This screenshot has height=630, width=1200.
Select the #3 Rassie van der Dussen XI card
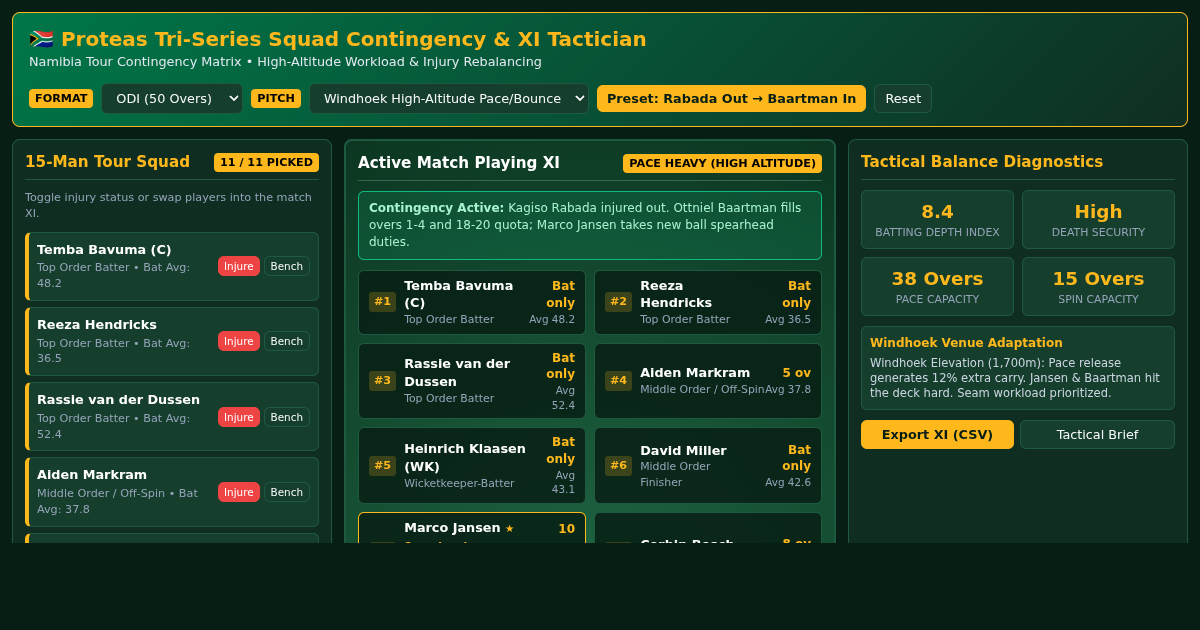pos(472,381)
